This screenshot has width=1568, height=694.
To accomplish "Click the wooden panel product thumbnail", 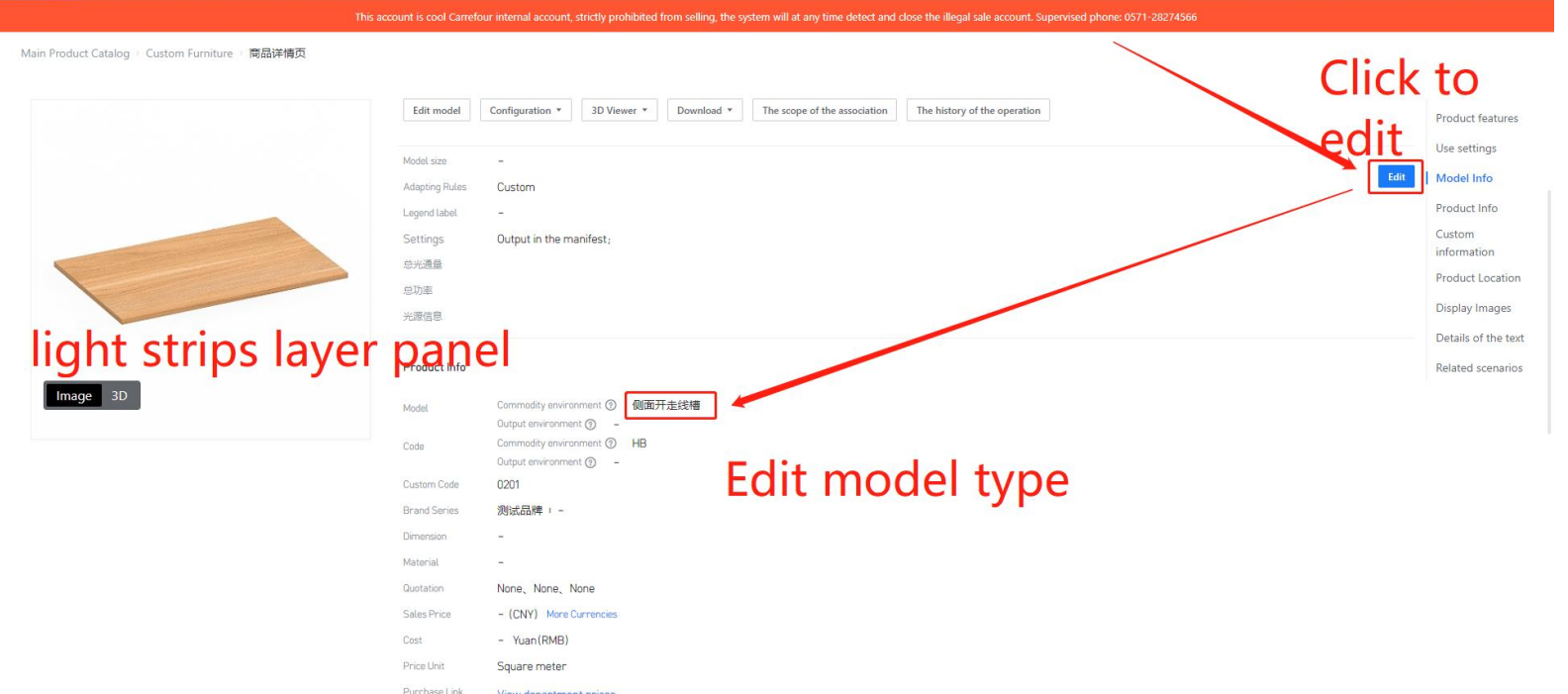I will [201, 267].
